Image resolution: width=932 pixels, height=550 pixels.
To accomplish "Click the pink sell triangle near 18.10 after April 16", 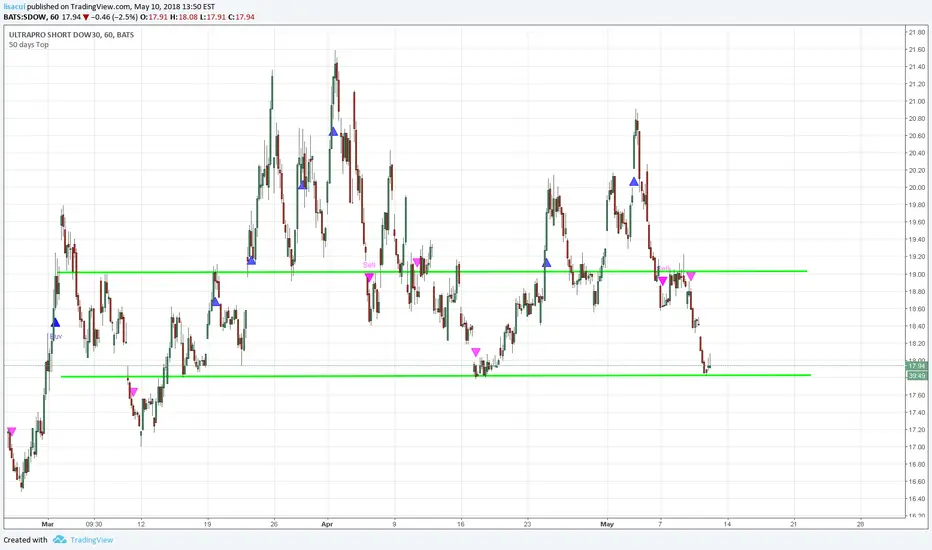I will click(x=476, y=353).
